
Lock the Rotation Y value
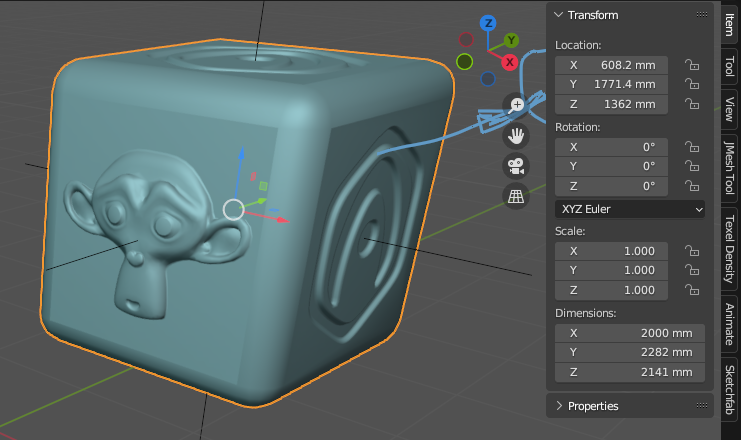point(692,166)
